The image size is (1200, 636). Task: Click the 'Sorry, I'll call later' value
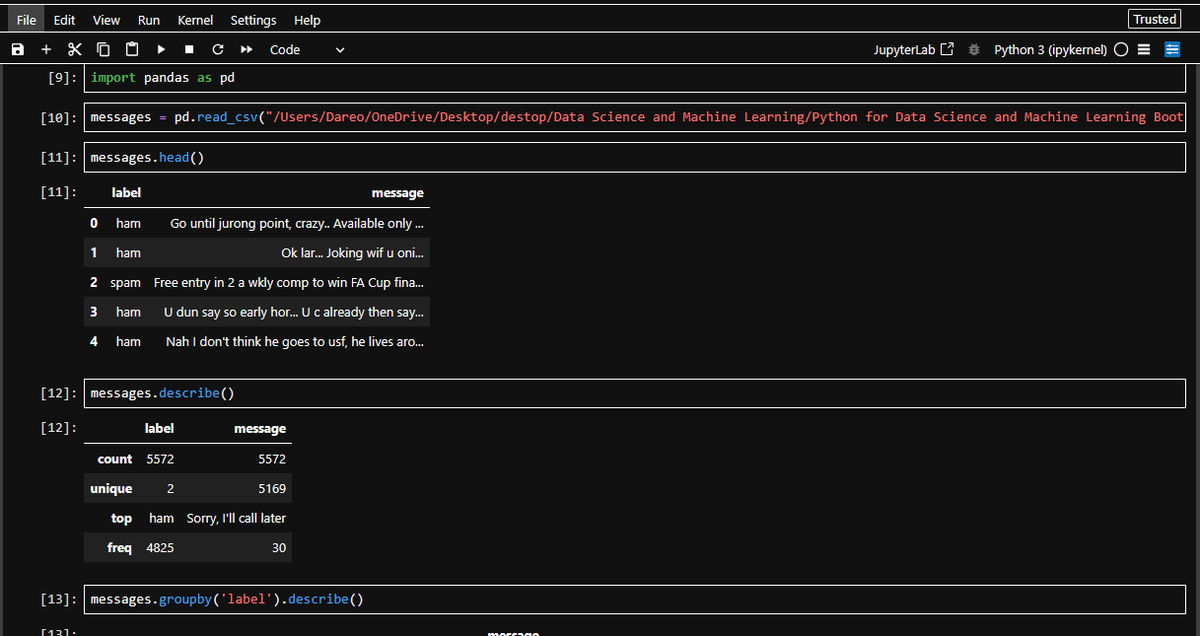236,518
